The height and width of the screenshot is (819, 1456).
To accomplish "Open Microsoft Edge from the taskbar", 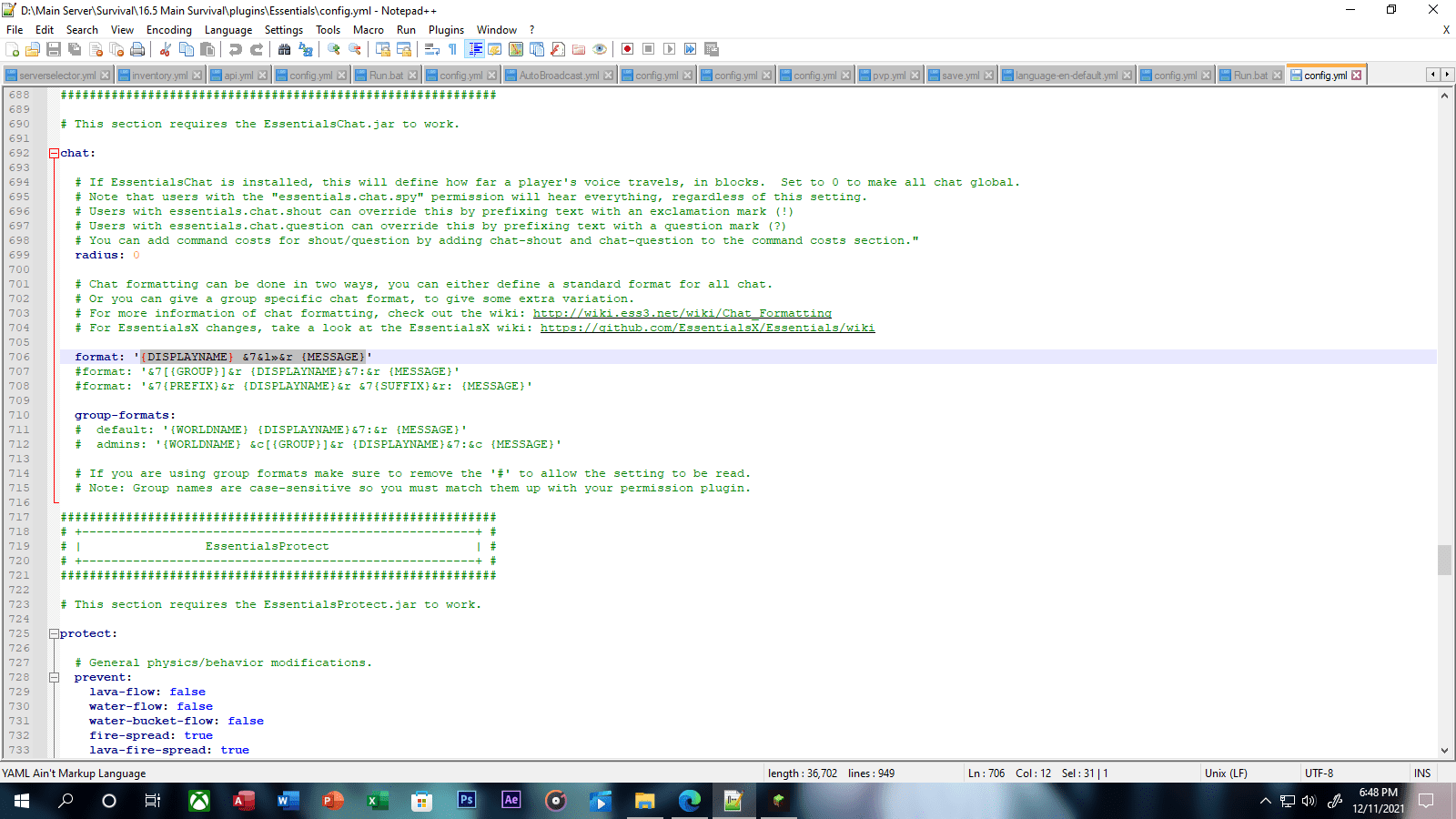I will tap(690, 801).
